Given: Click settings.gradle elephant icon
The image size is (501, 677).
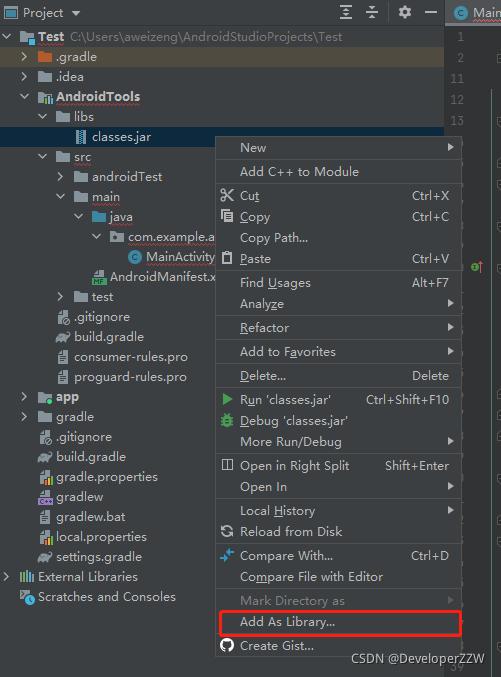Looking at the screenshot, I should (45, 557).
